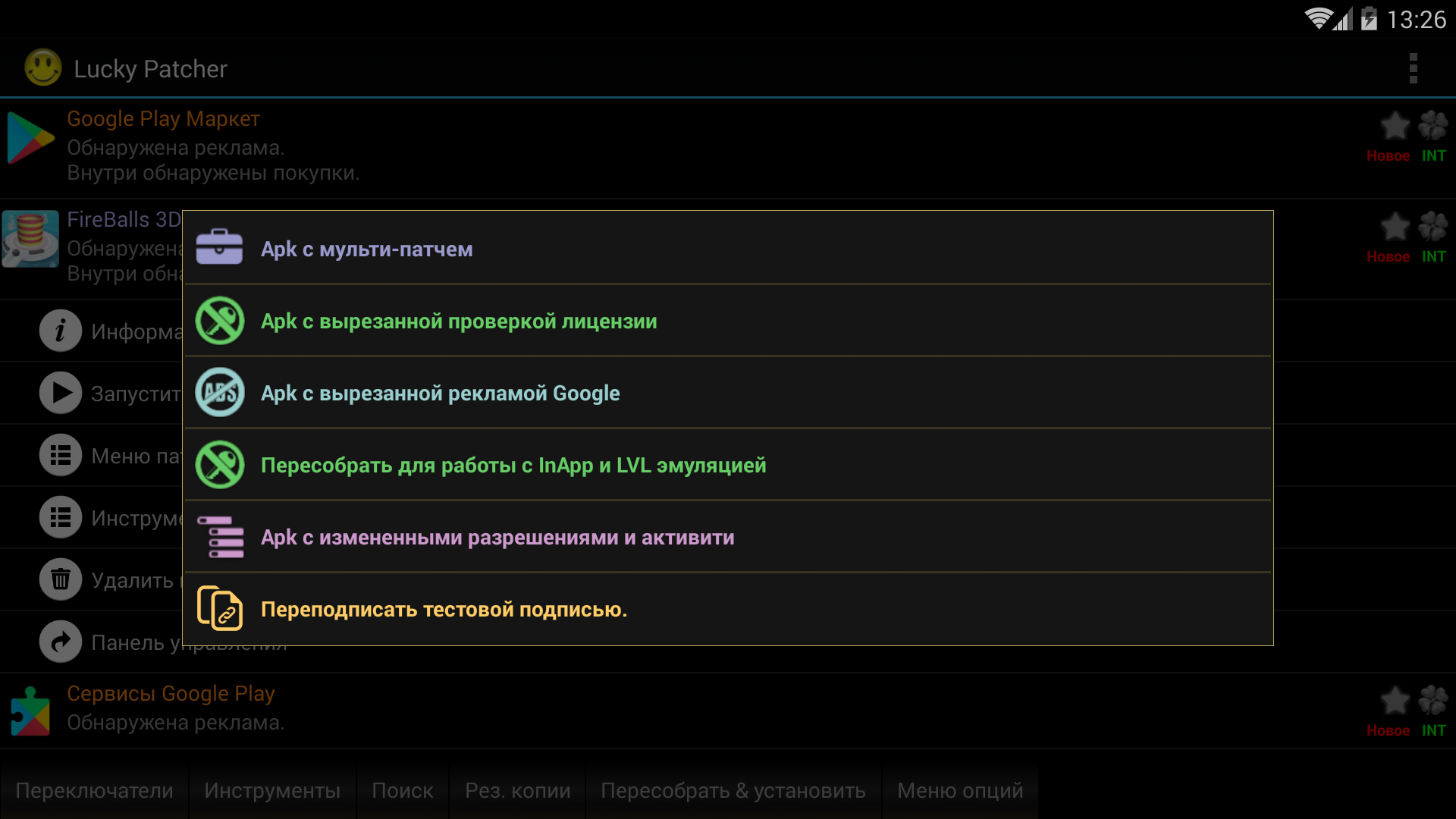Choose 'Apk с вырезанной проверкой лицензии'

[728, 321]
